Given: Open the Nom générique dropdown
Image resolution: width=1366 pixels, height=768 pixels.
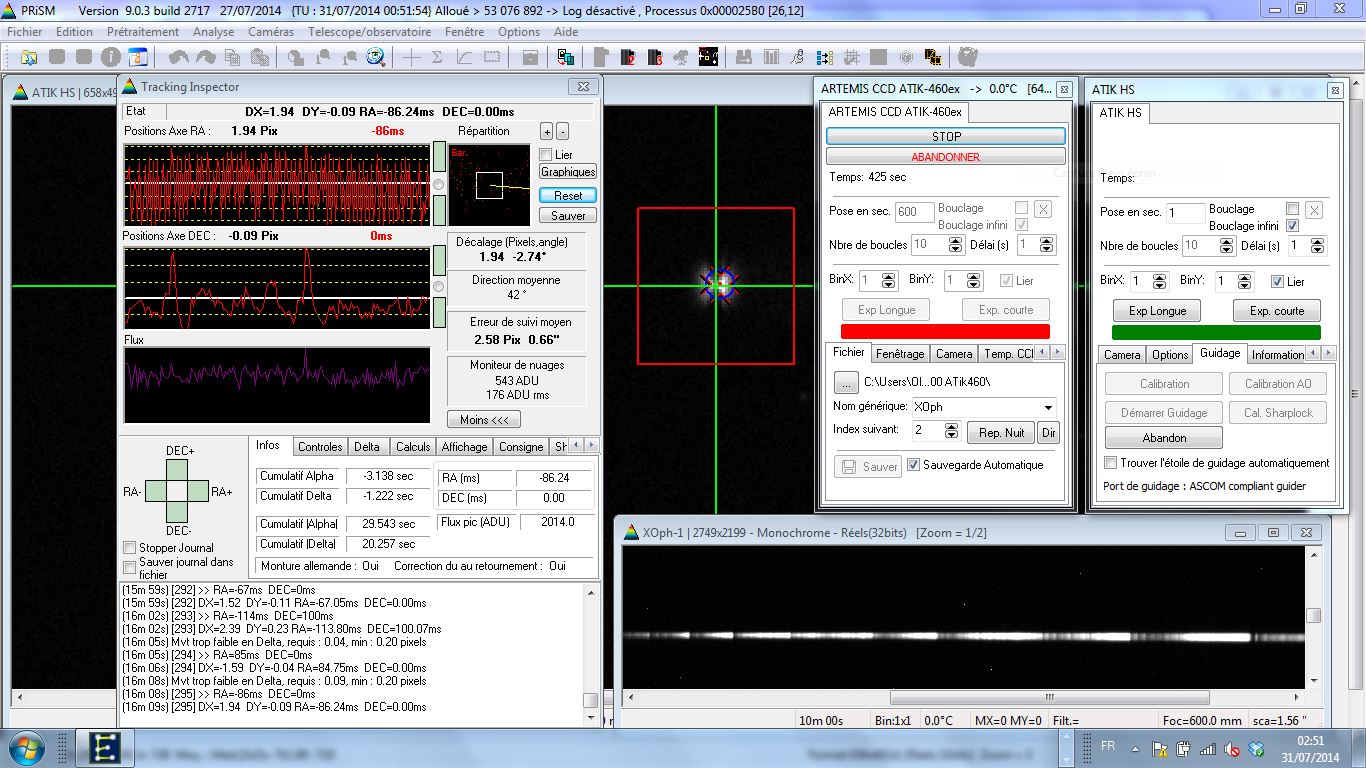Looking at the screenshot, I should point(1048,407).
